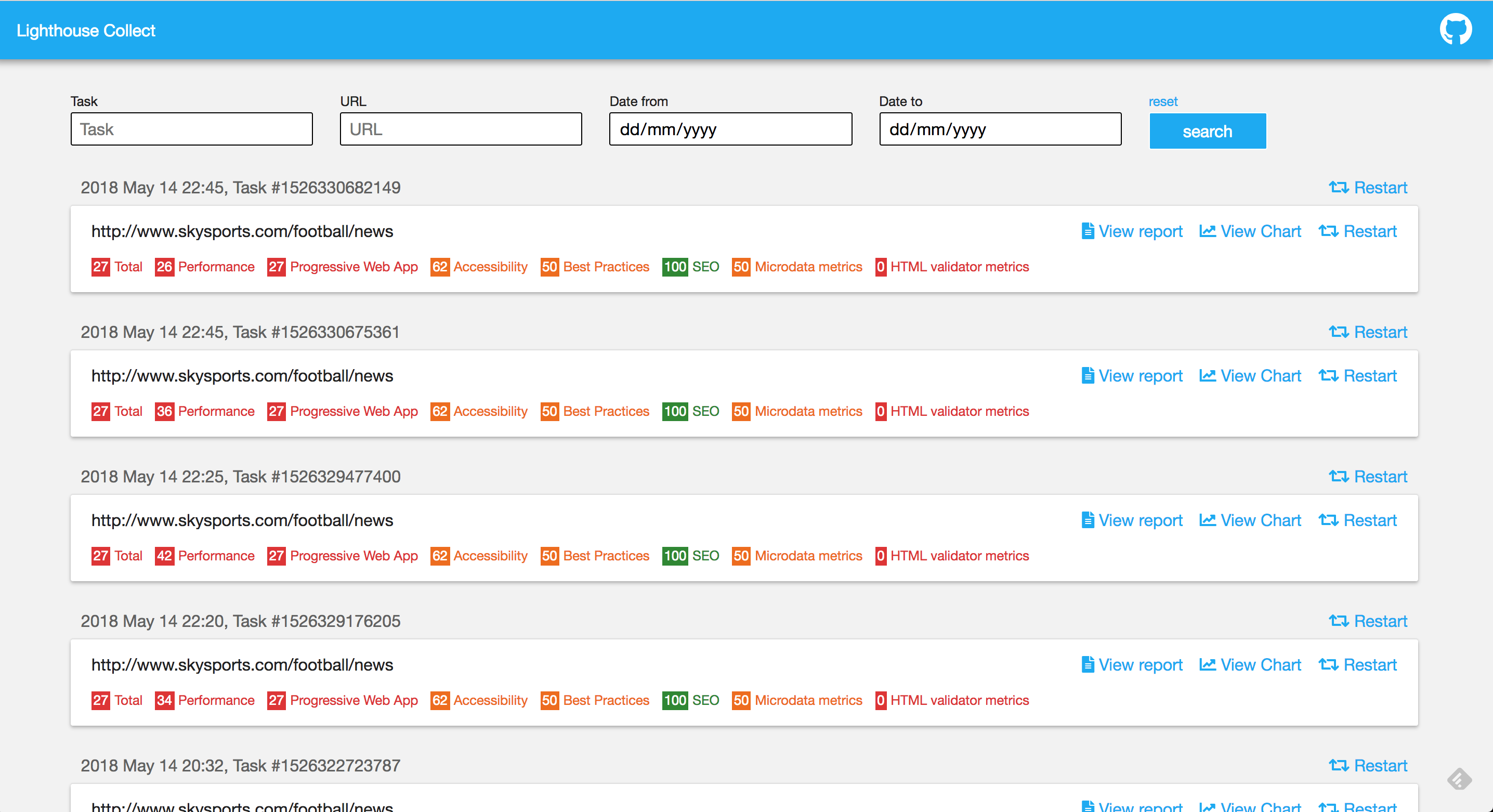Open View report for task 1526330675361

click(x=1140, y=375)
